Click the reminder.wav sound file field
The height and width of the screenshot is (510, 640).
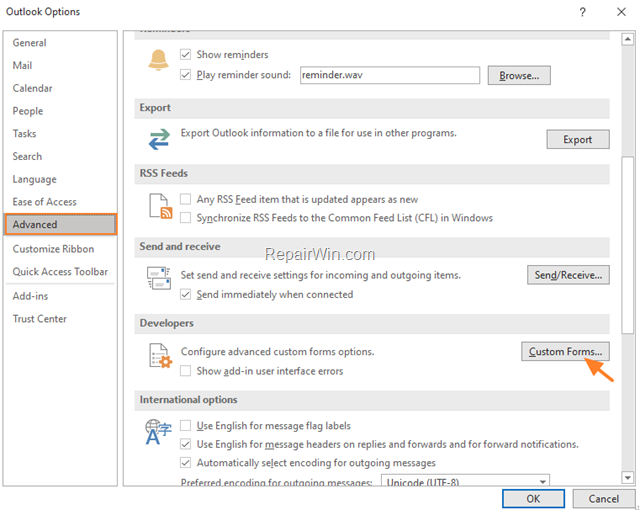(390, 75)
